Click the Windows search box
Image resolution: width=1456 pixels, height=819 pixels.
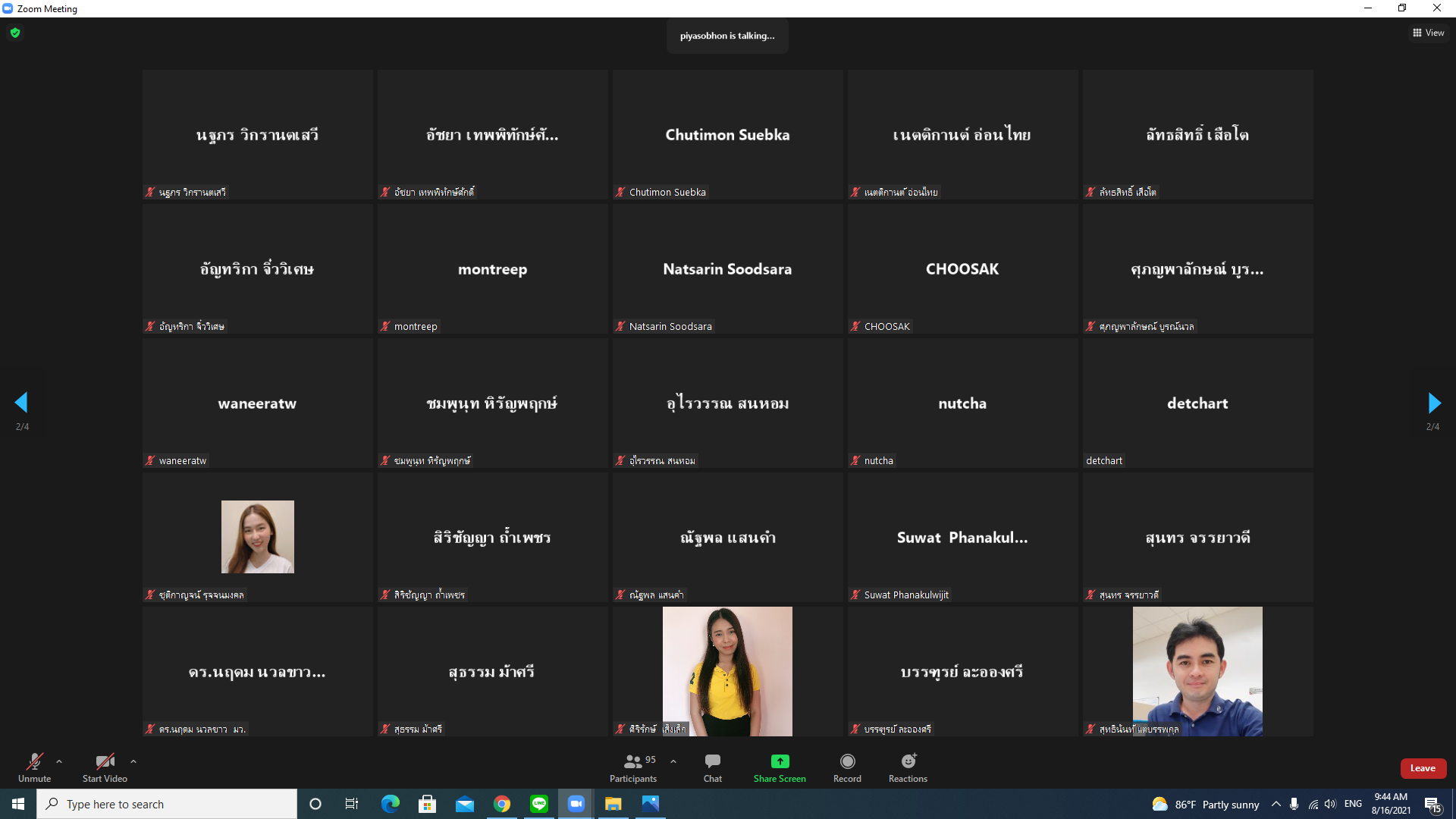pos(167,804)
